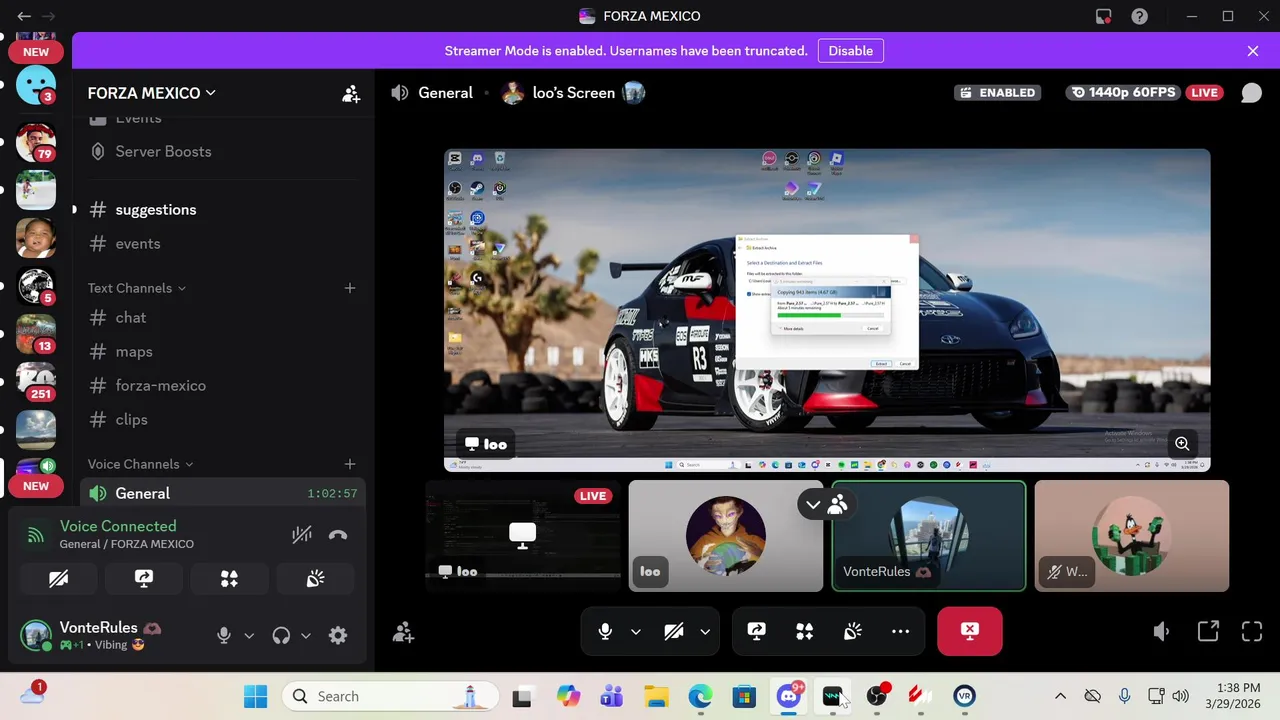Open input device dropdown in user panel
1280x720 pixels.
(249, 636)
